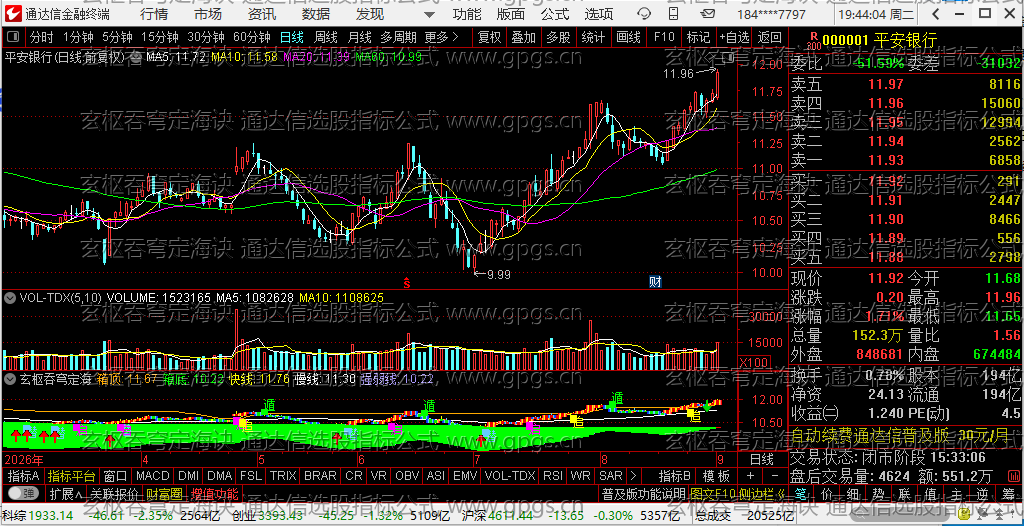Screen dimensions: 1024x526
Task: Click the 增值功能 button
Action: (214, 493)
